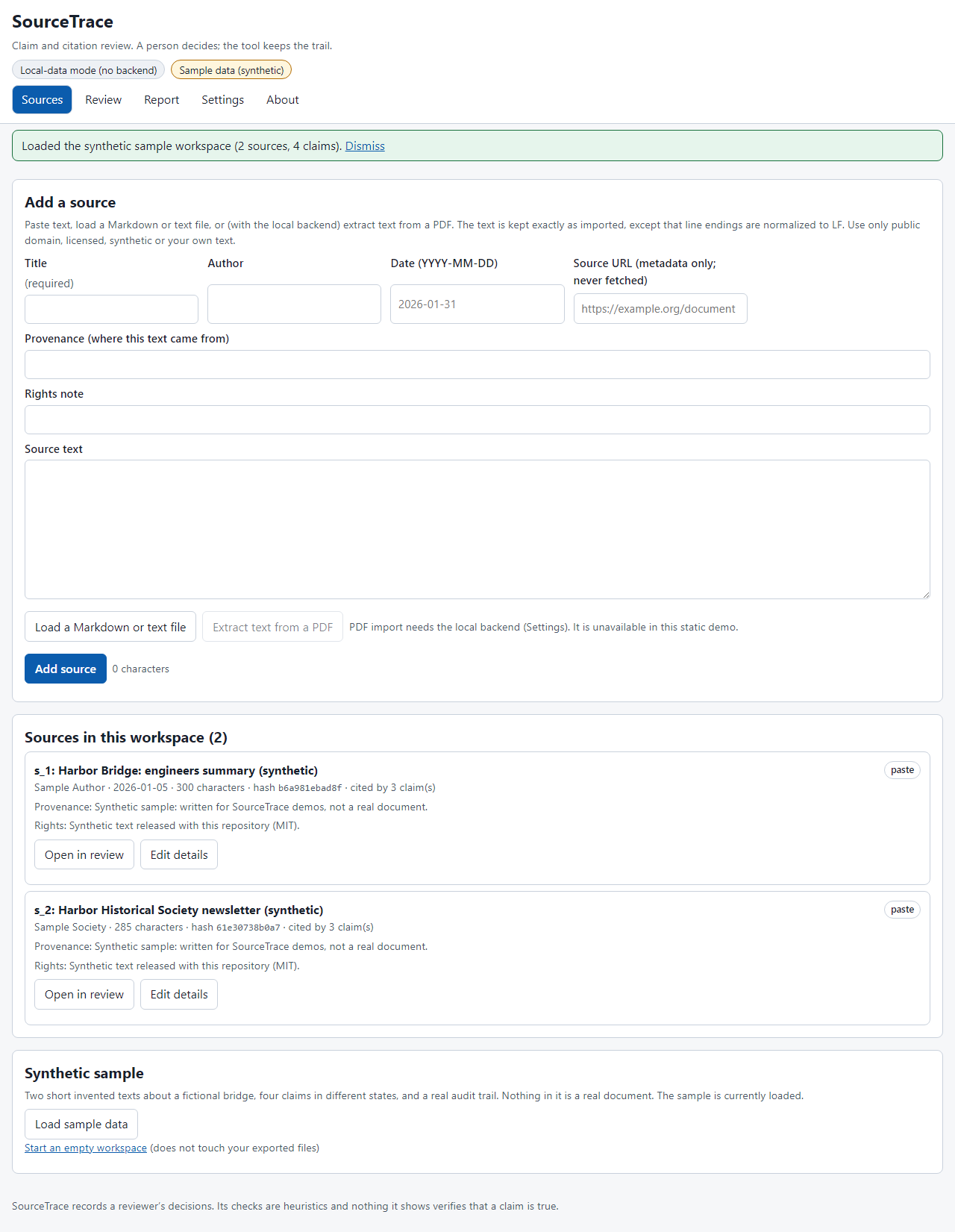This screenshot has width=955, height=1232.
Task: Focus the Source URL field
Action: tap(660, 309)
